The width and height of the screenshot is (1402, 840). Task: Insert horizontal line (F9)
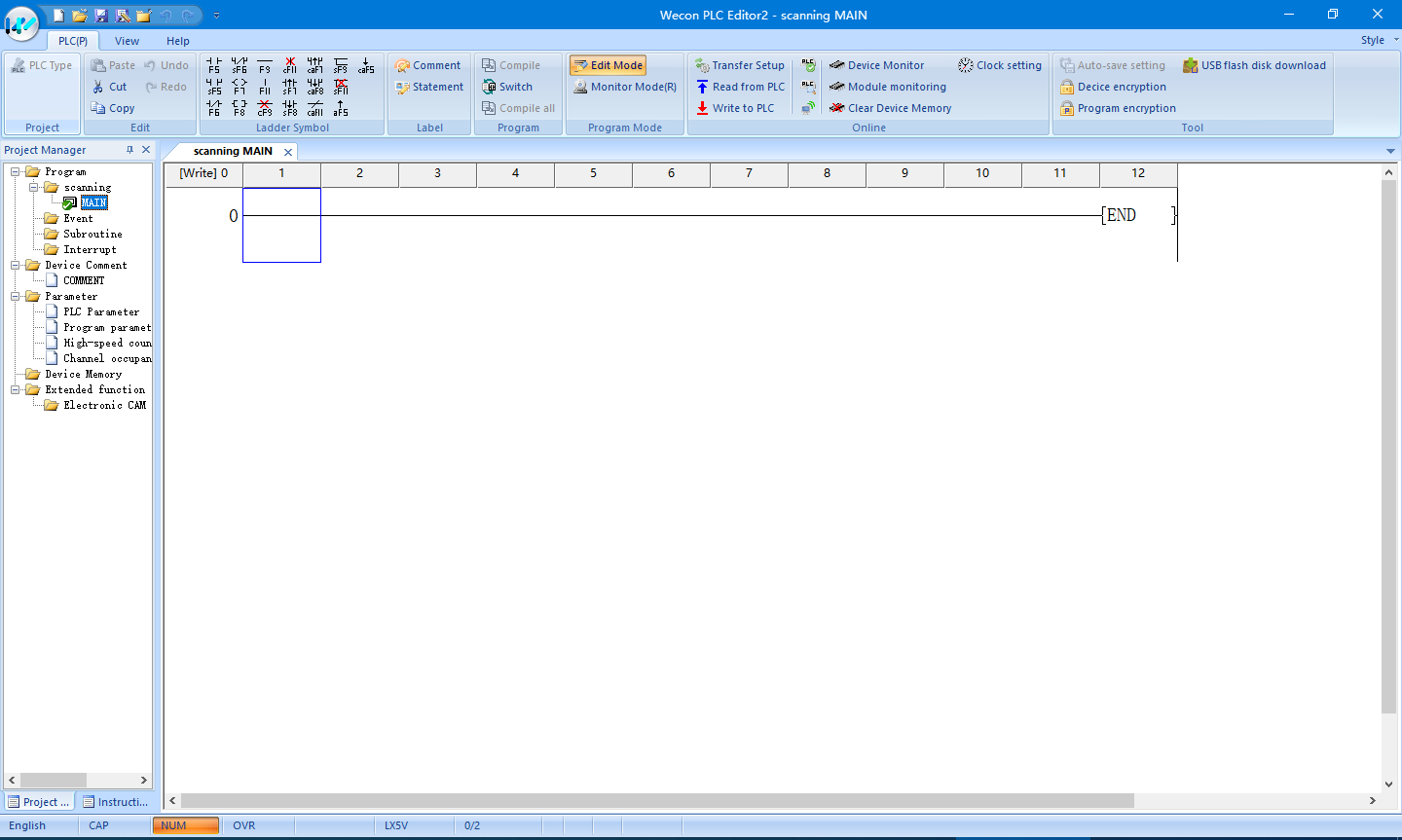click(265, 65)
